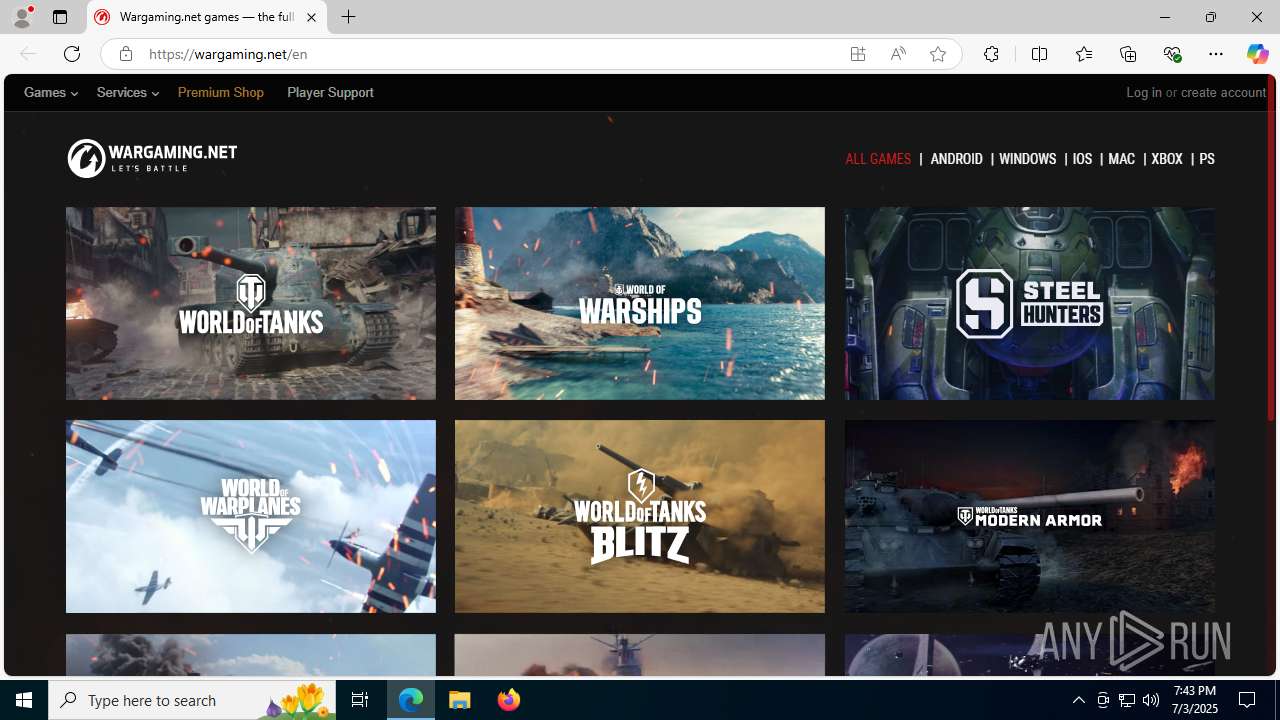Filter games by ANDROID

point(956,159)
